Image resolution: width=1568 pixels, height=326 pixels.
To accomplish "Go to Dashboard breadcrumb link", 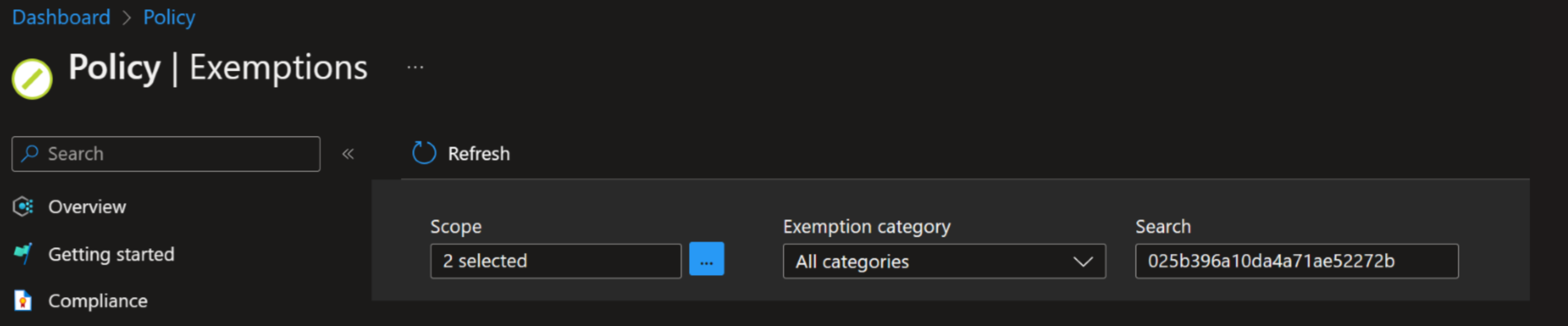I will (61, 17).
